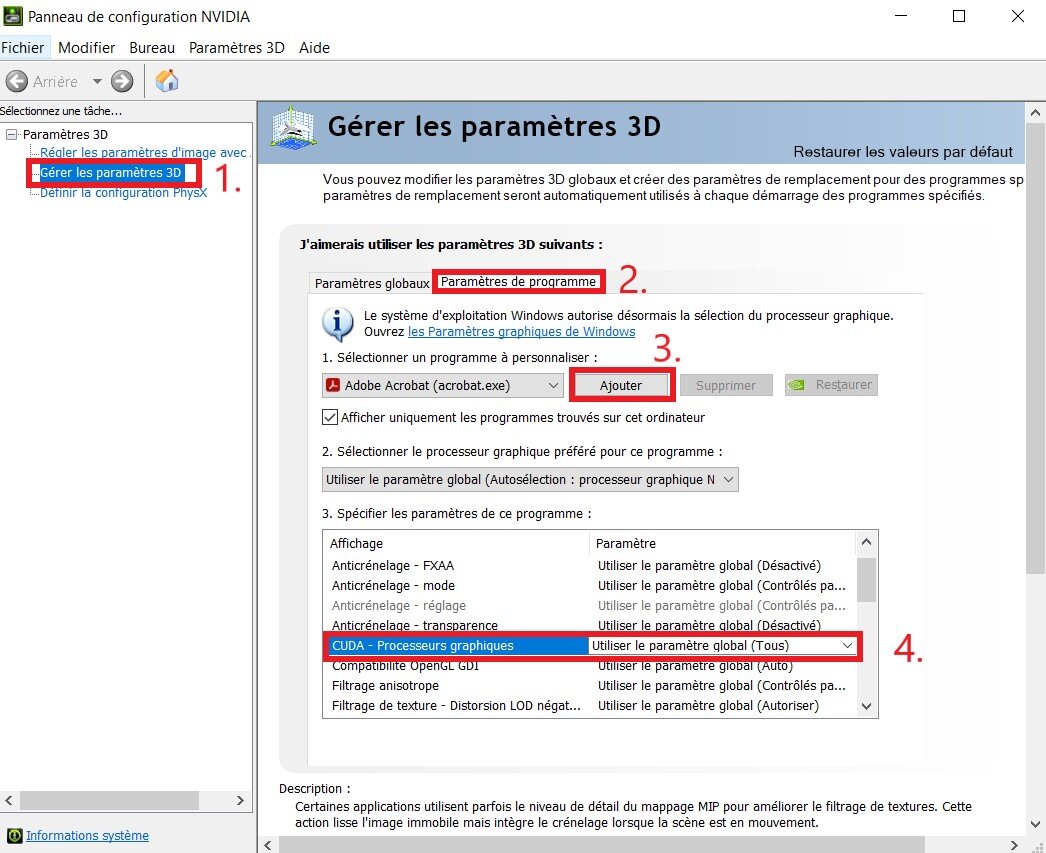Click the Ajouter button

[x=622, y=384]
